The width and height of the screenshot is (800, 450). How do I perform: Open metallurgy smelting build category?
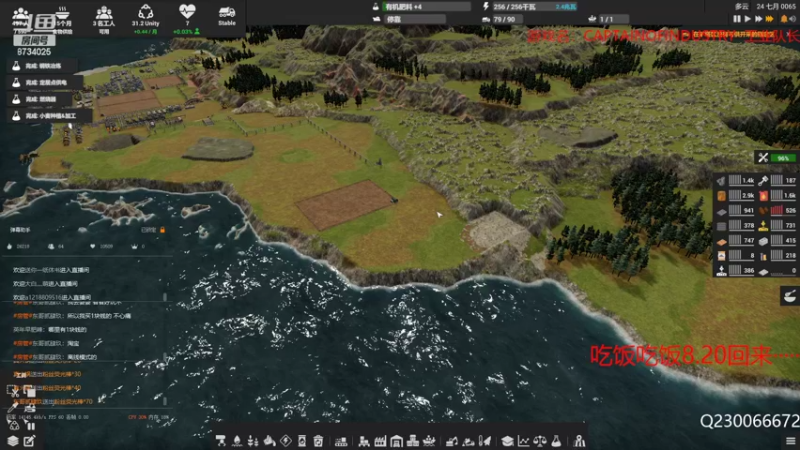coord(269,441)
